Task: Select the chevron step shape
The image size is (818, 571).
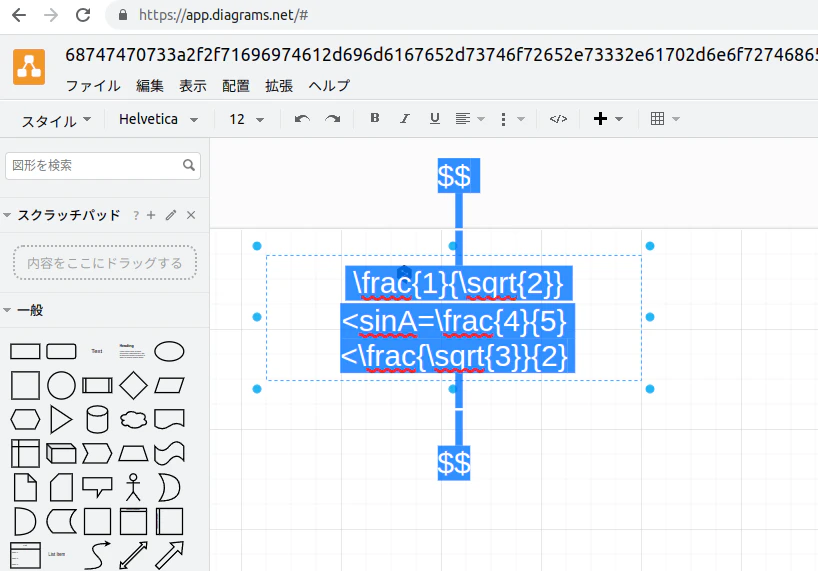Action: [x=97, y=454]
